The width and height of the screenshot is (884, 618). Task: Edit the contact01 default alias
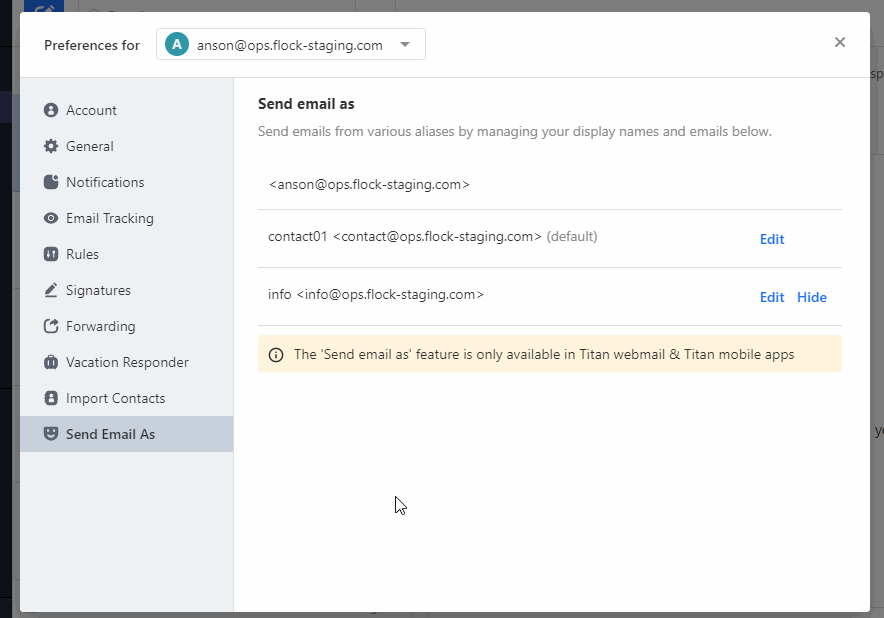[x=772, y=239]
